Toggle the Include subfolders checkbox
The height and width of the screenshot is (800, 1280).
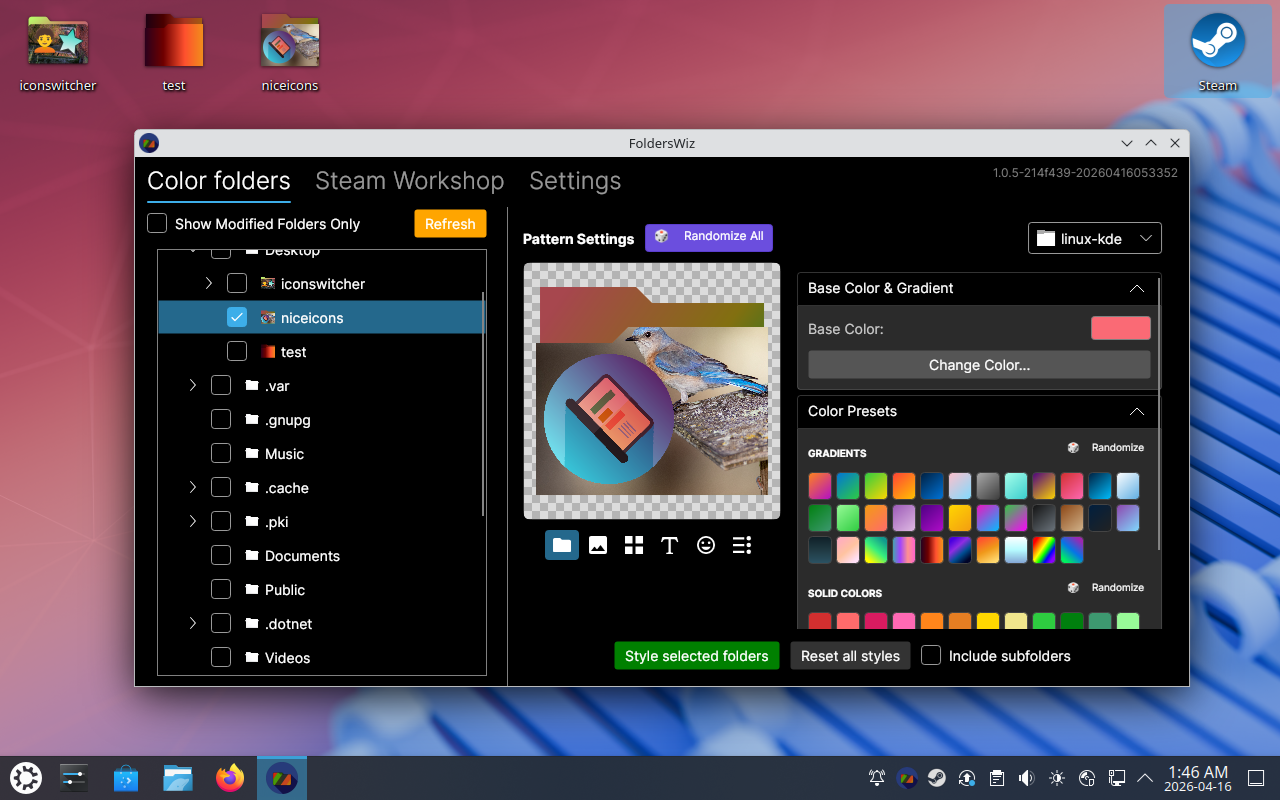931,656
